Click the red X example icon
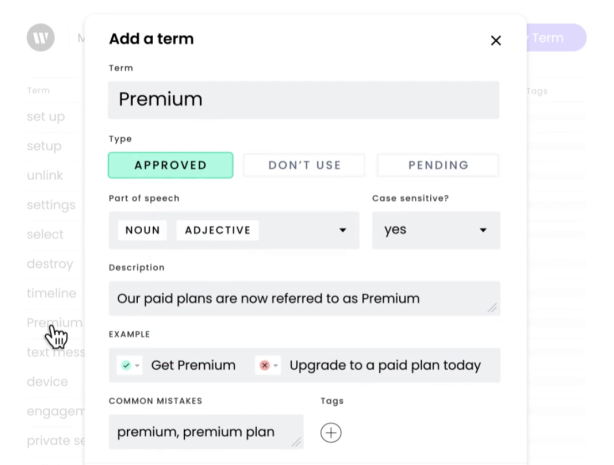This screenshot has height=465, width=614. pos(264,365)
